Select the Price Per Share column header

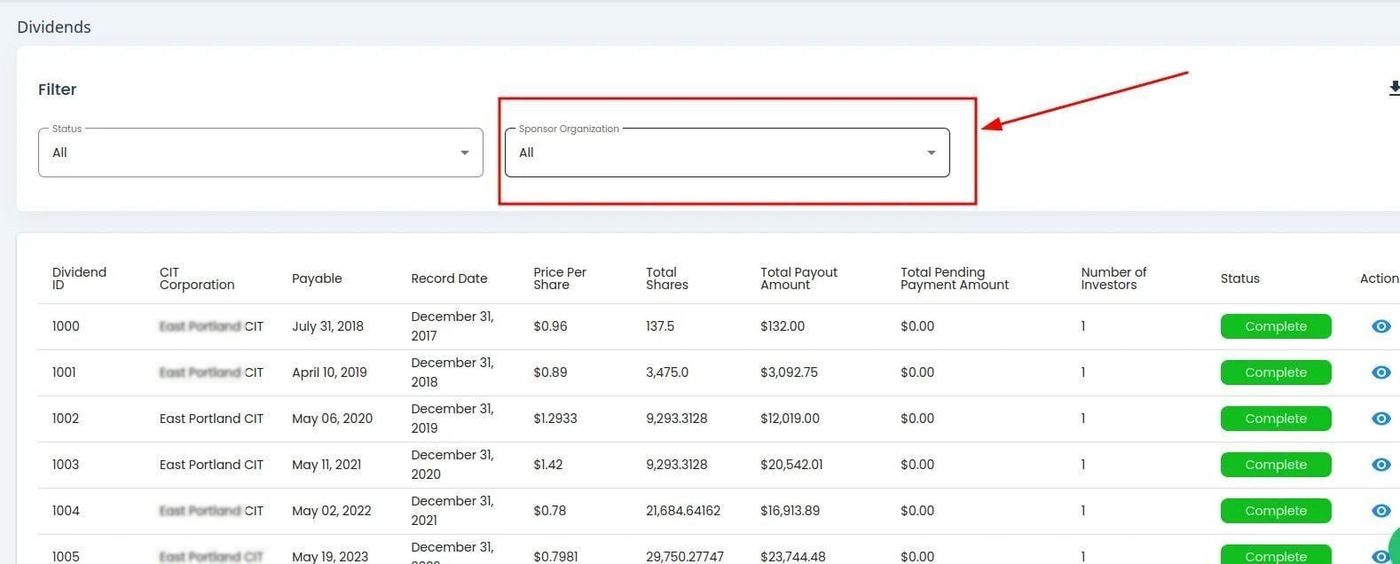click(x=560, y=279)
